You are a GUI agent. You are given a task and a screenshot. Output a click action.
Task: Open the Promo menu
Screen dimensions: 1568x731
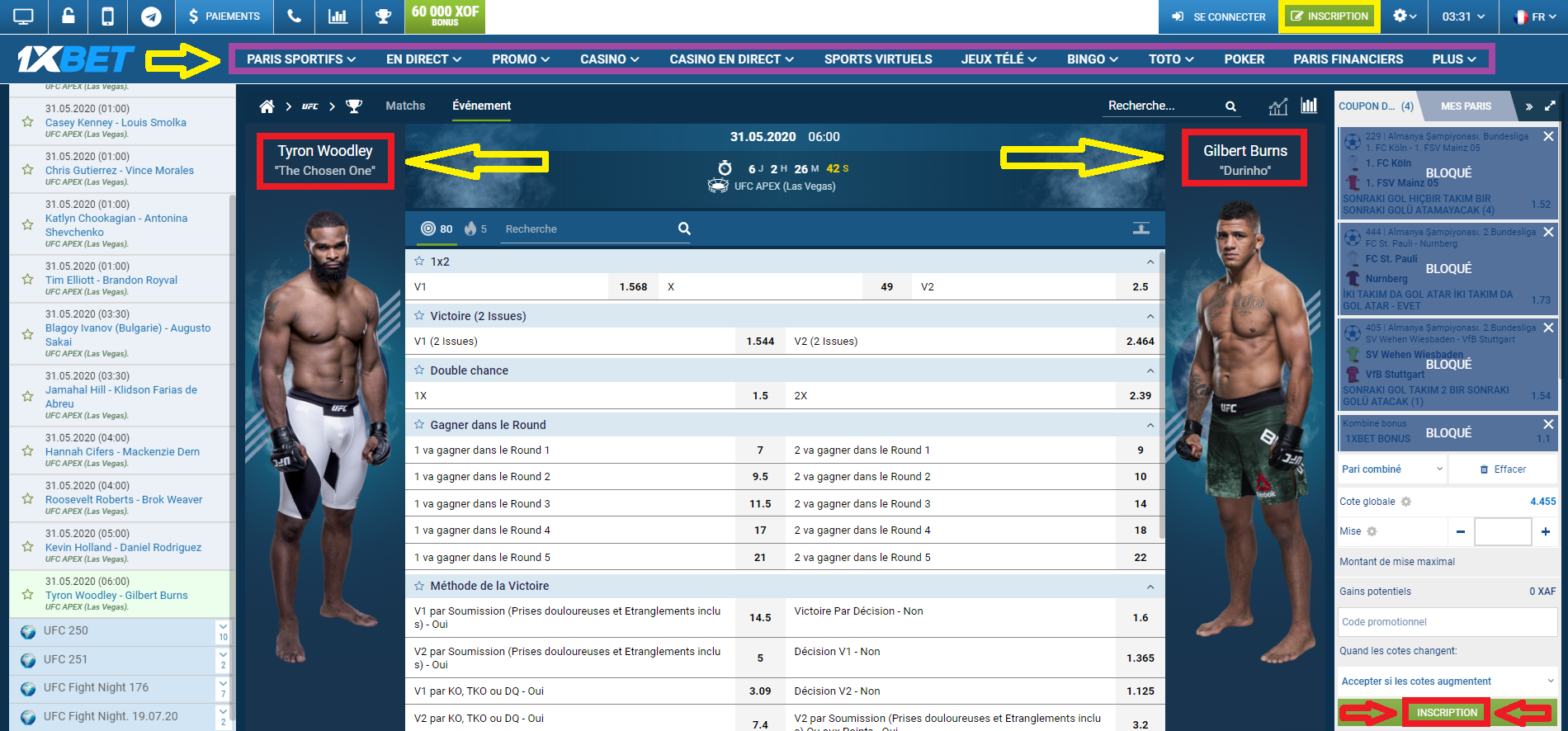[x=521, y=59]
